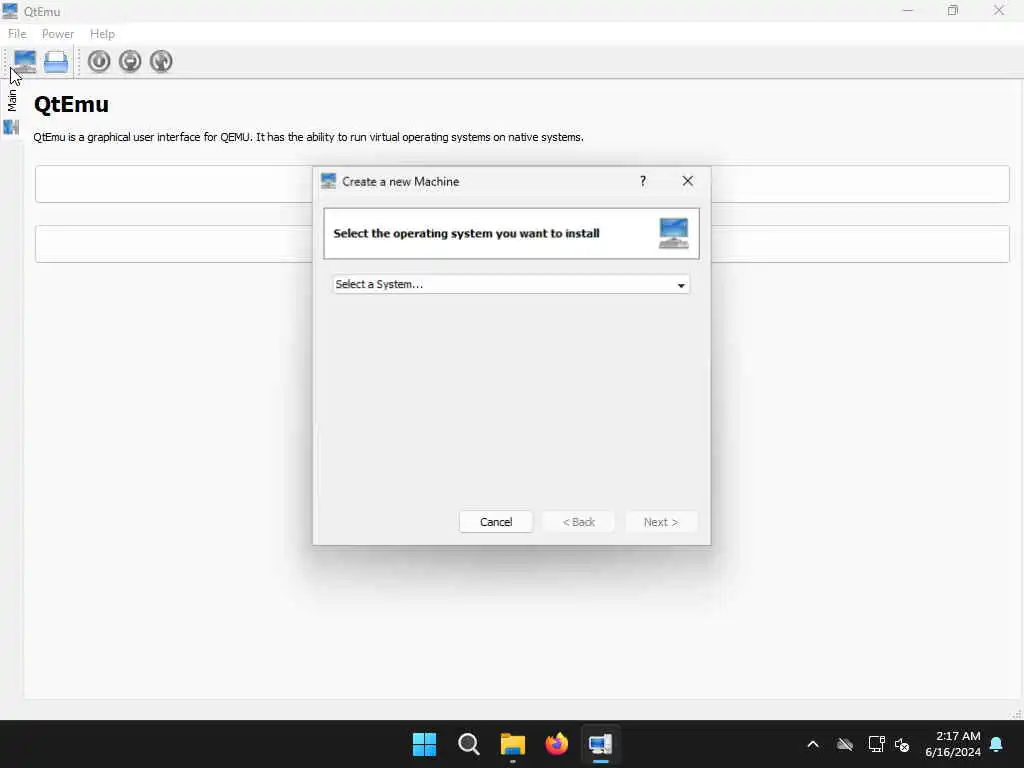Open the notifications bell
1024x768 pixels.
[x=996, y=744]
